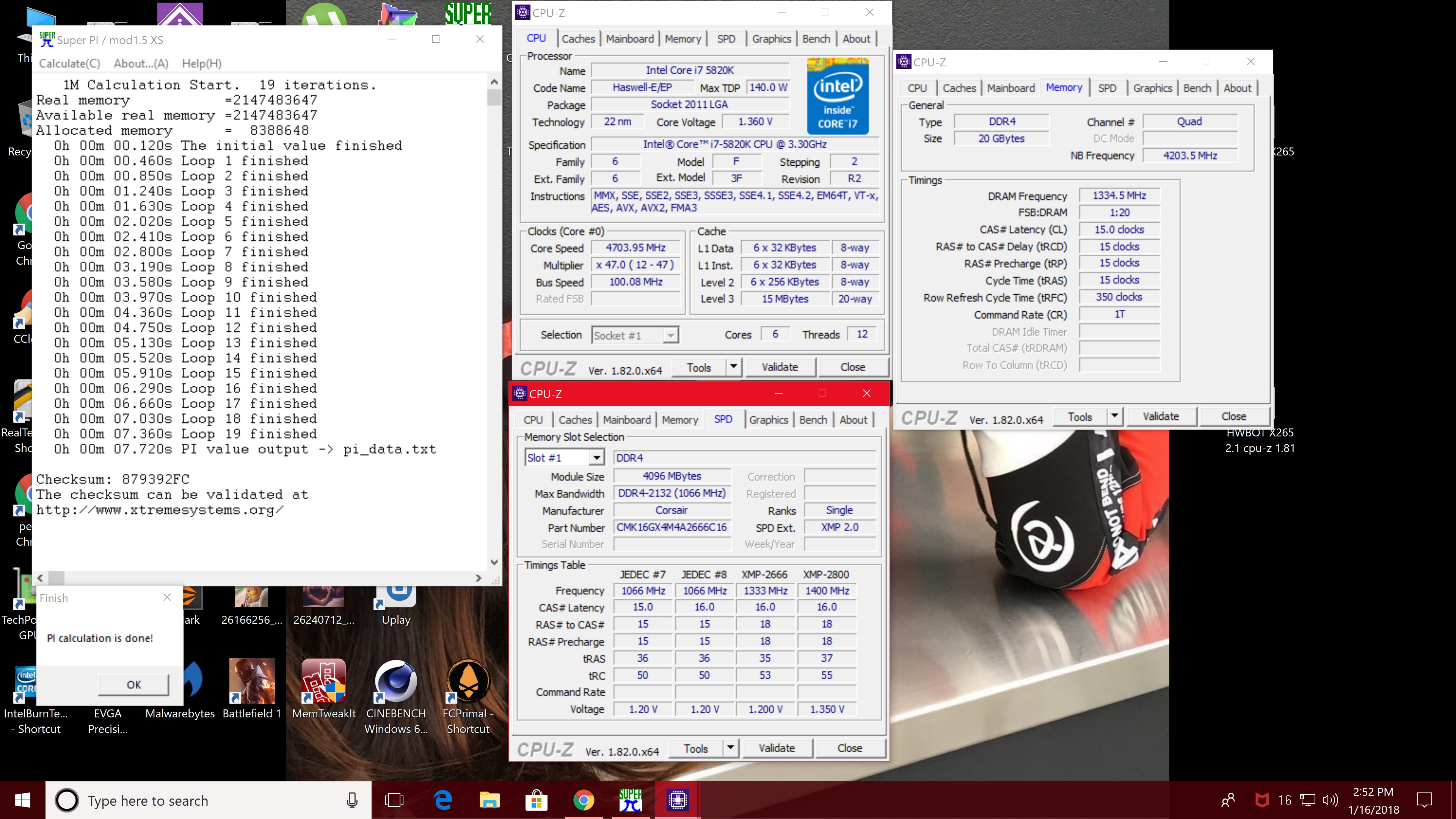Click Close button in the SPD window
The image size is (1456, 819).
click(x=849, y=748)
